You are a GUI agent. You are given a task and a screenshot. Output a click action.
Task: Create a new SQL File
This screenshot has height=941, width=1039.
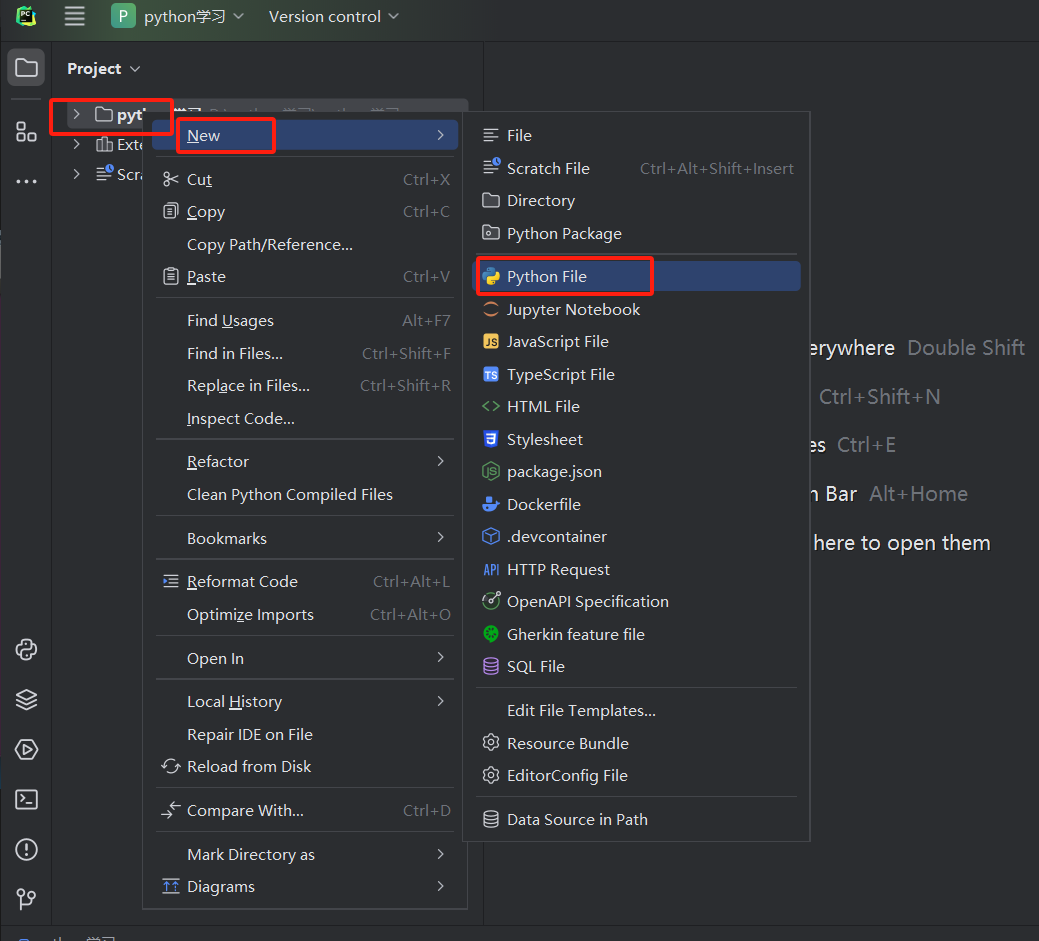637,666
